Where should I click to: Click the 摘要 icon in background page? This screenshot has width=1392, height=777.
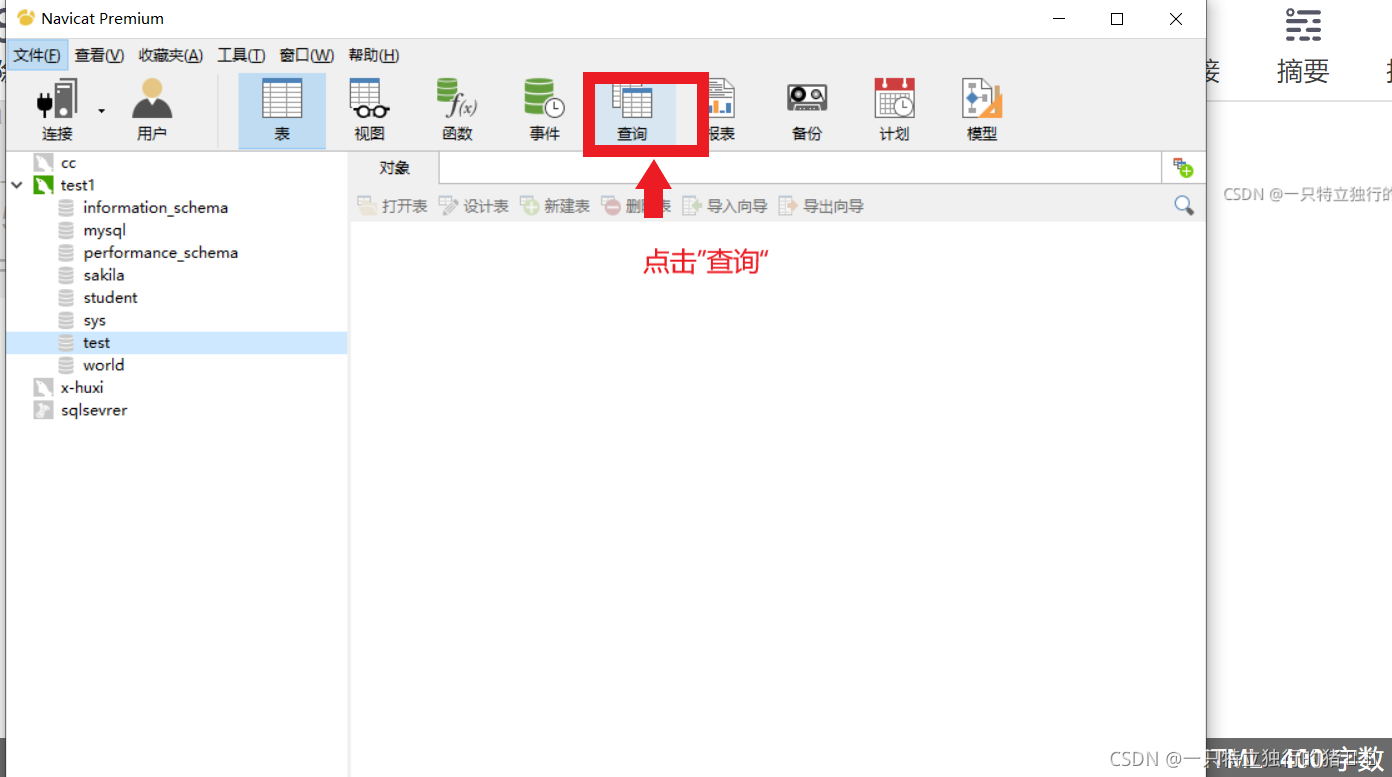click(1303, 24)
